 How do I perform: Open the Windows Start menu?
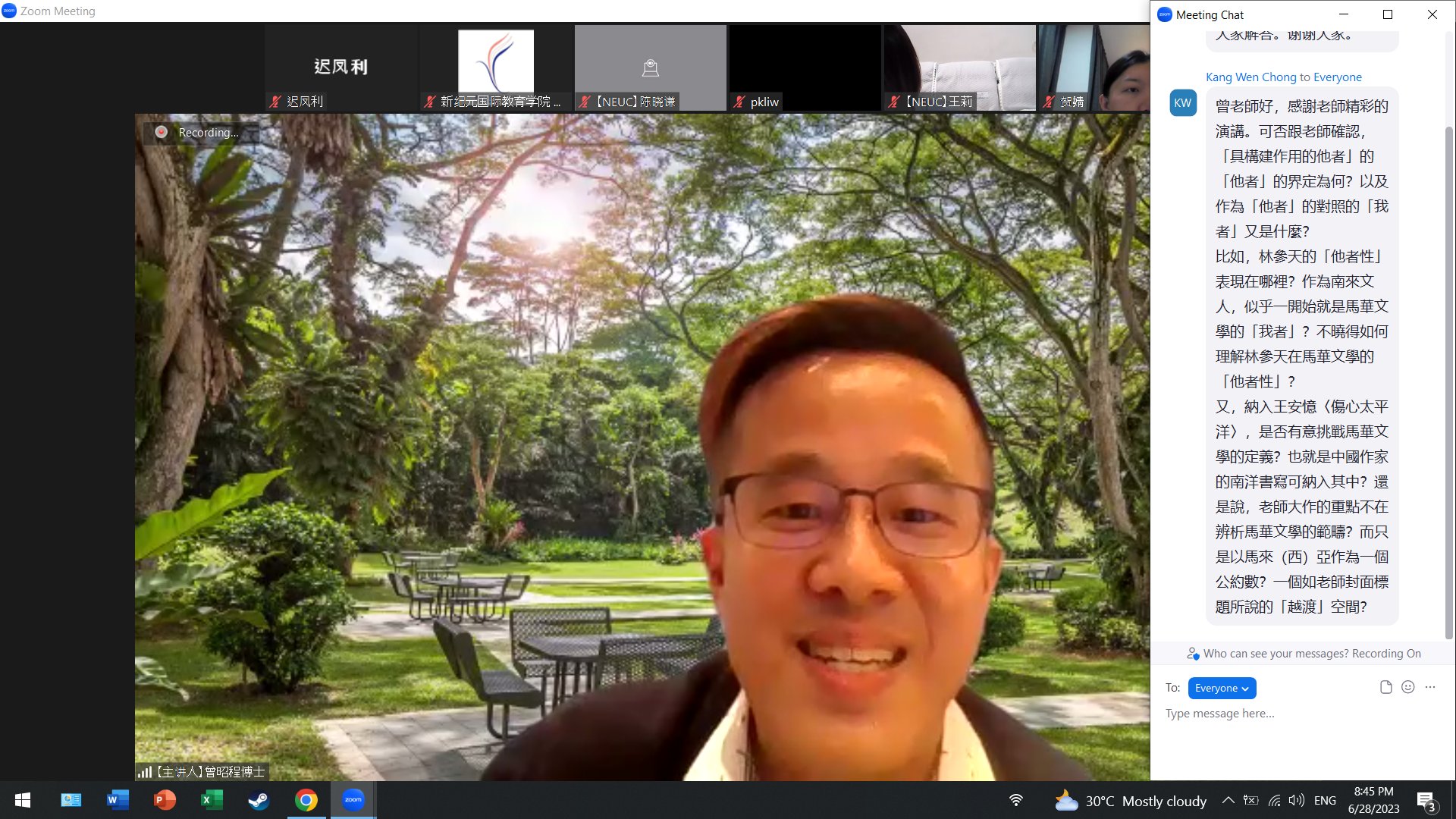pos(23,800)
